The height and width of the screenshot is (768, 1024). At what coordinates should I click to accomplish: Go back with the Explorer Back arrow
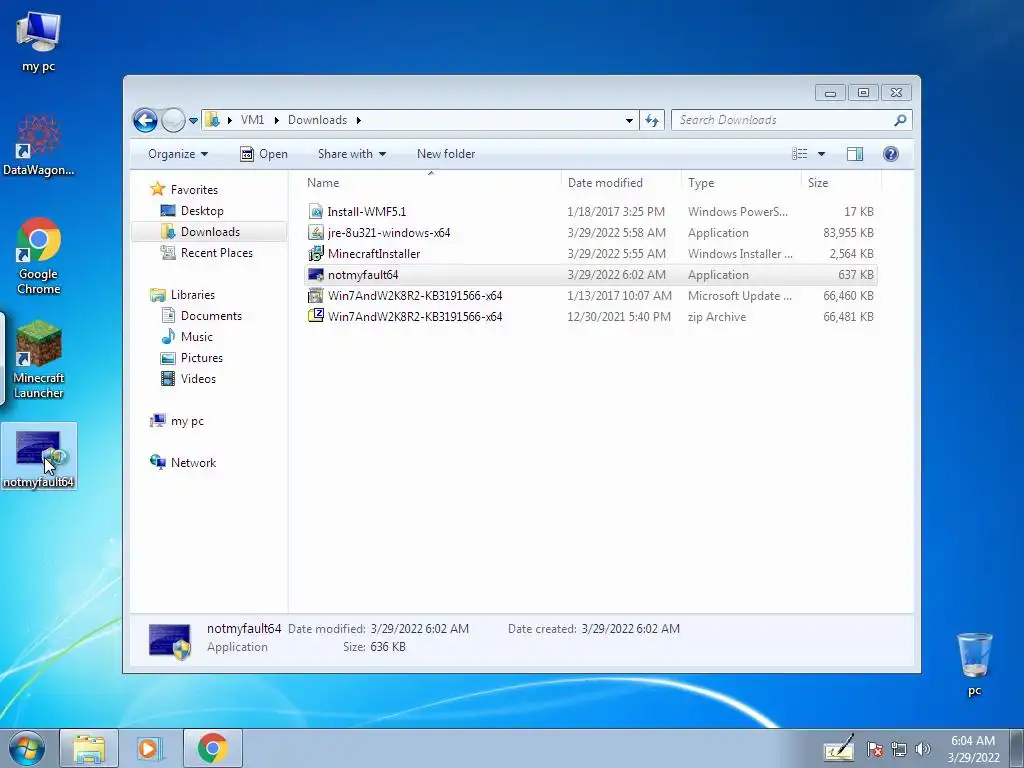tap(145, 120)
